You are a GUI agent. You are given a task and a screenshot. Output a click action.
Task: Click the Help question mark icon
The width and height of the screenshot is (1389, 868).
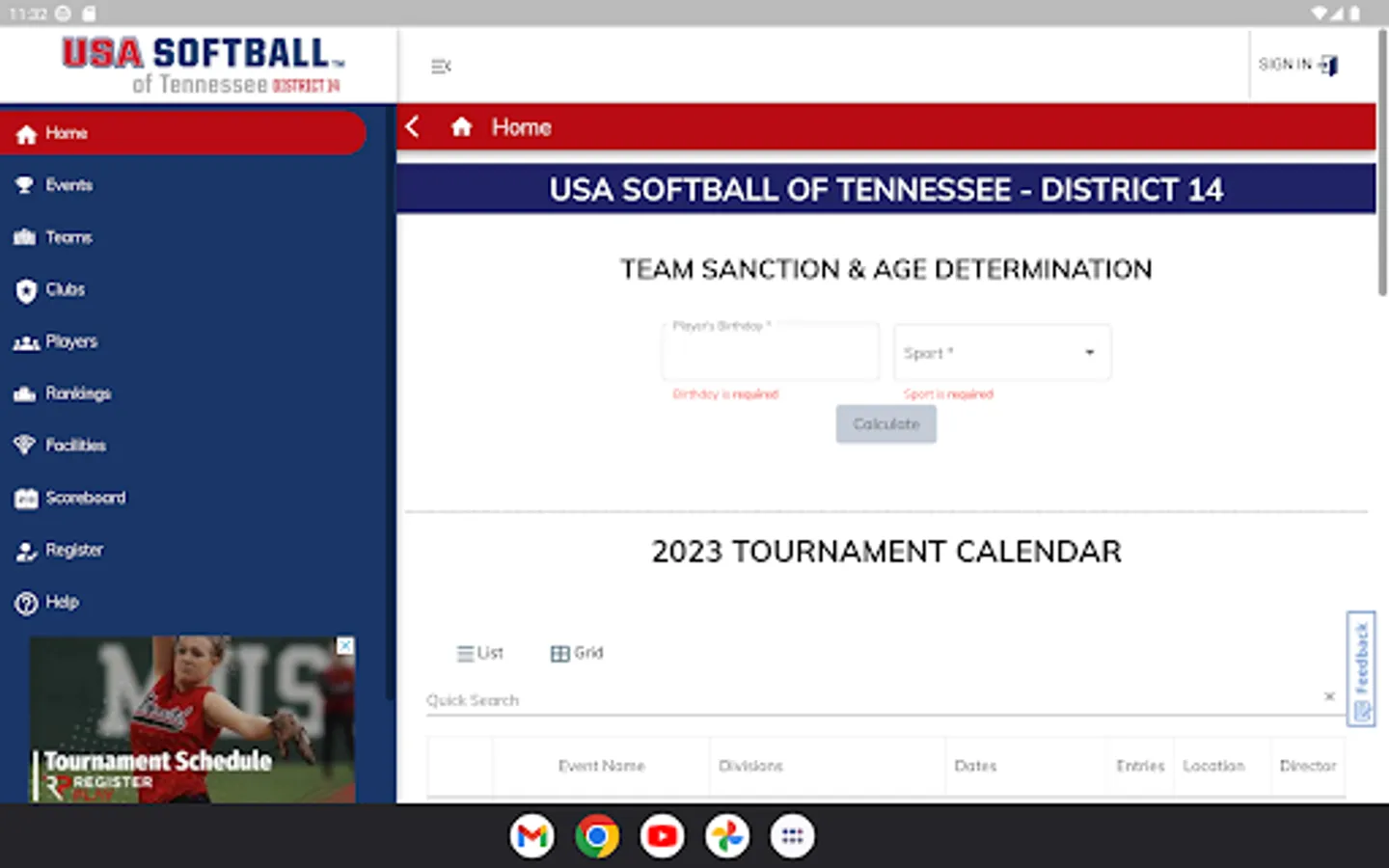[26, 603]
